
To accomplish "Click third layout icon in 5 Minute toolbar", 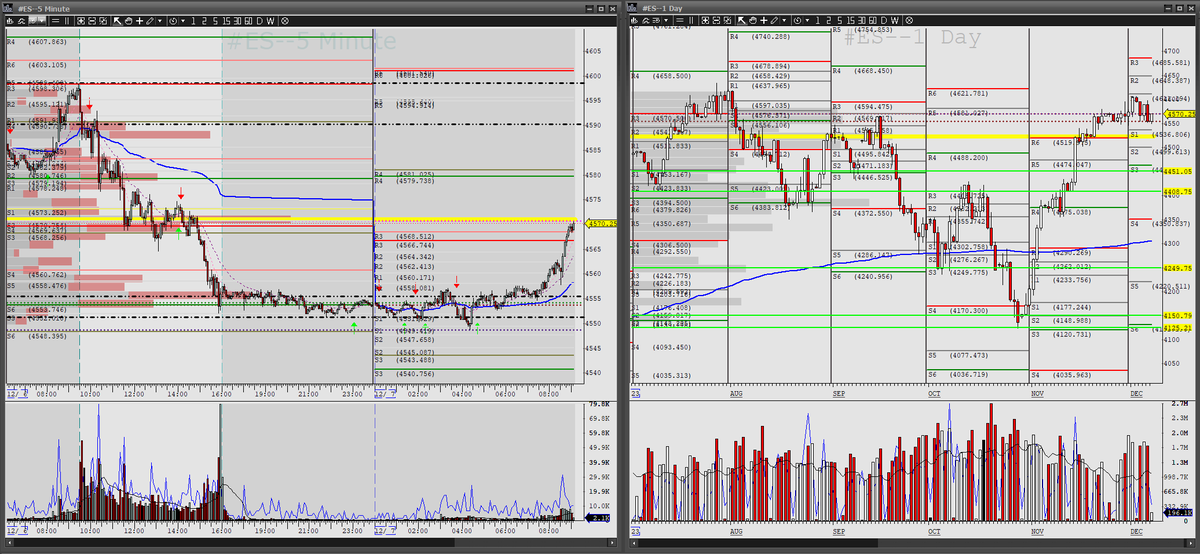I will [x=103, y=21].
